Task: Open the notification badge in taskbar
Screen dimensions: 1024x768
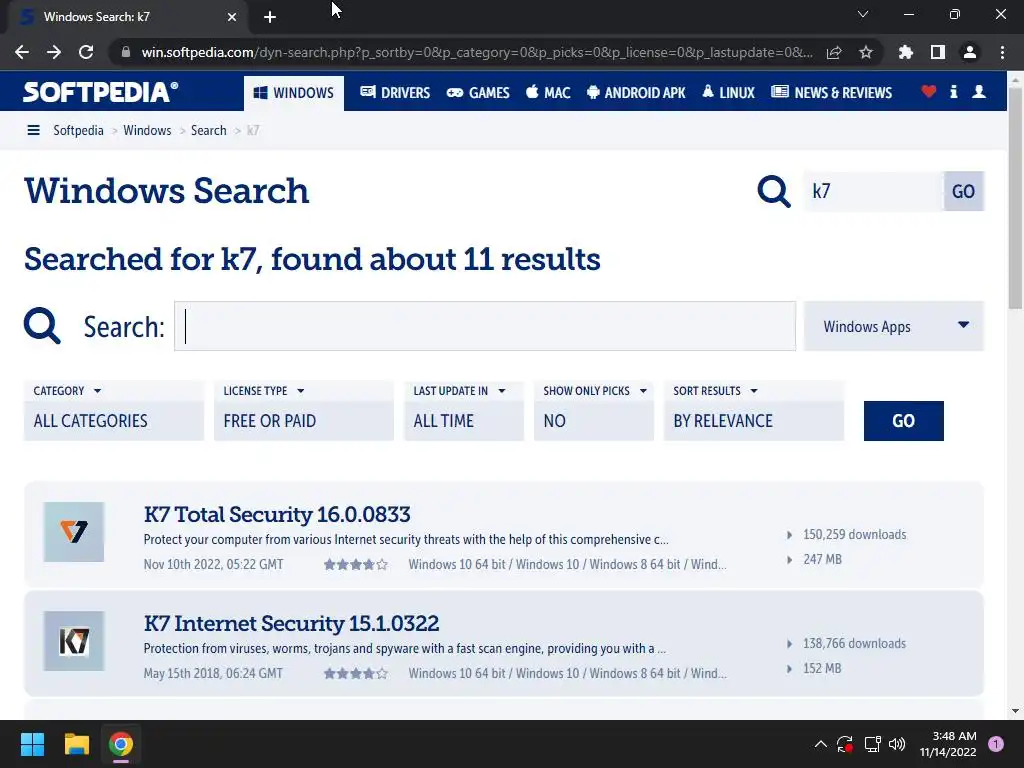Action: [x=996, y=744]
